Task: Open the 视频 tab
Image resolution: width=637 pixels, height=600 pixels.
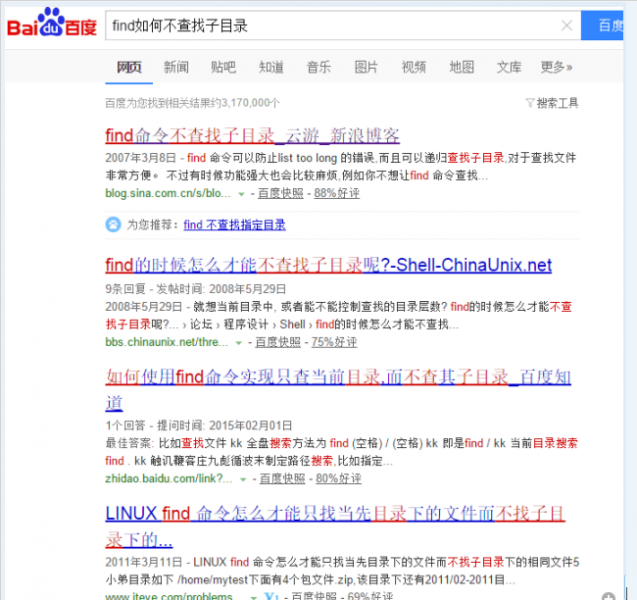Action: [414, 67]
